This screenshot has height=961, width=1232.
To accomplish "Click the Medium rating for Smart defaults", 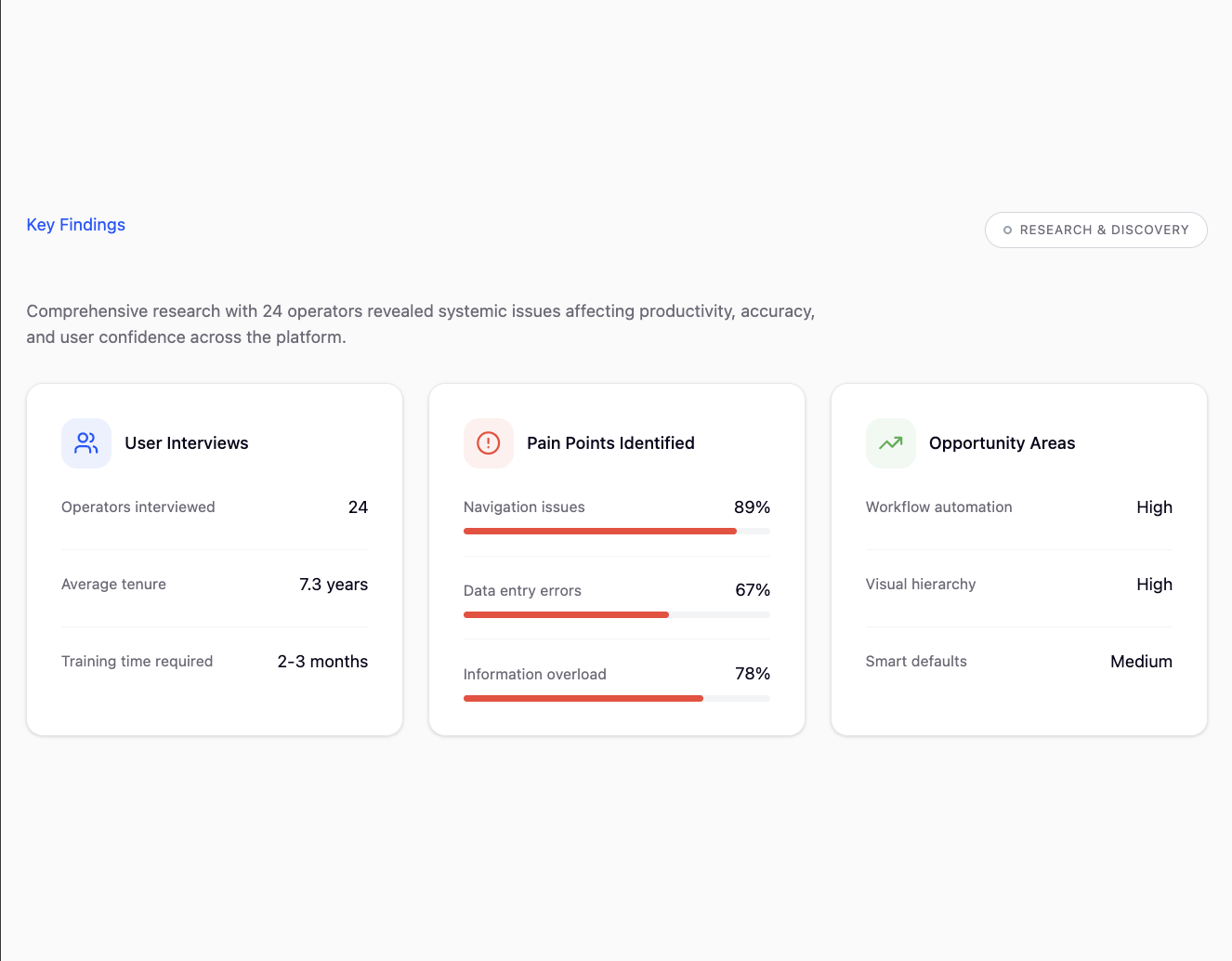I will (1141, 662).
